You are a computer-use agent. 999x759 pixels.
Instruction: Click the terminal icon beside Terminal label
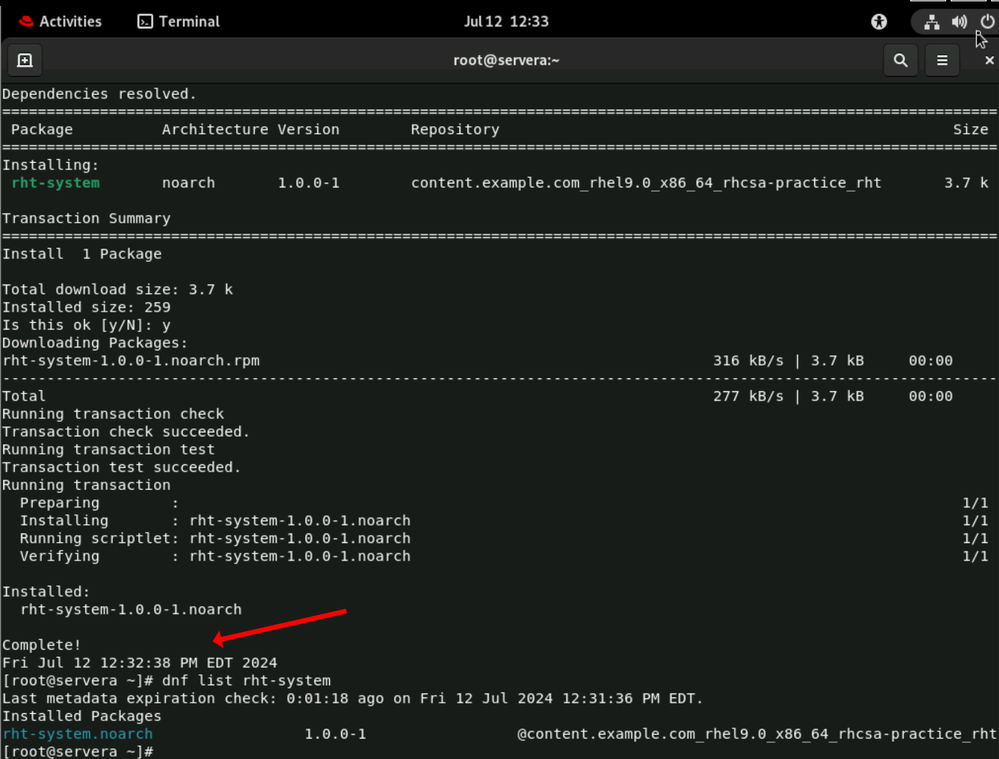pyautogui.click(x=145, y=22)
